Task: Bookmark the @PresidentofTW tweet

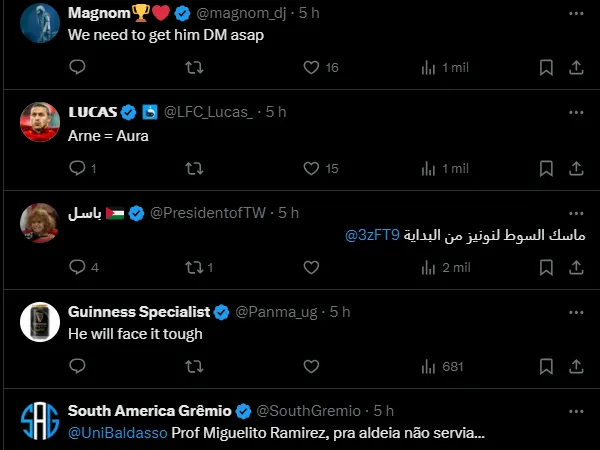Action: pyautogui.click(x=546, y=267)
